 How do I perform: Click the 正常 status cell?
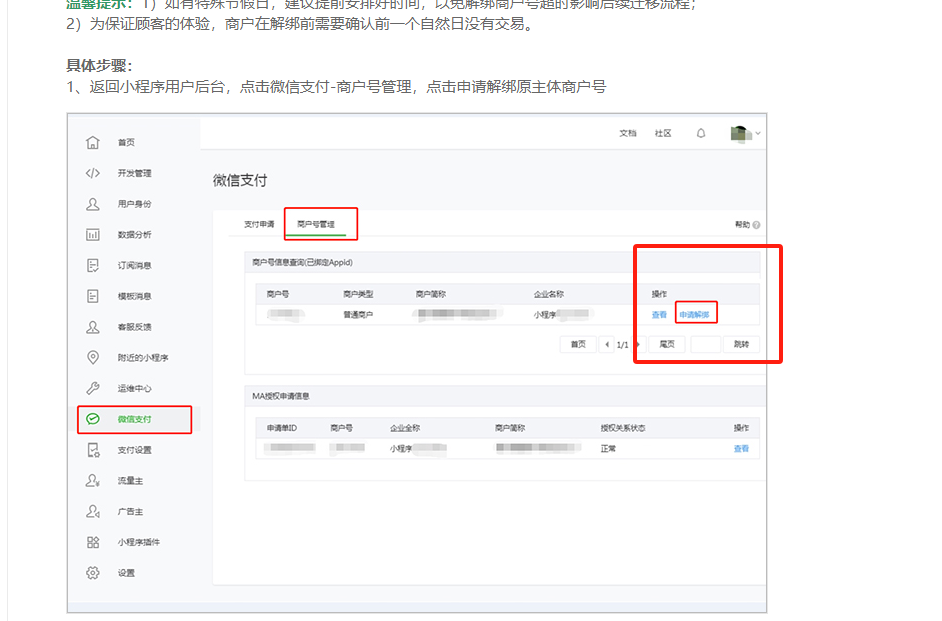tap(608, 449)
